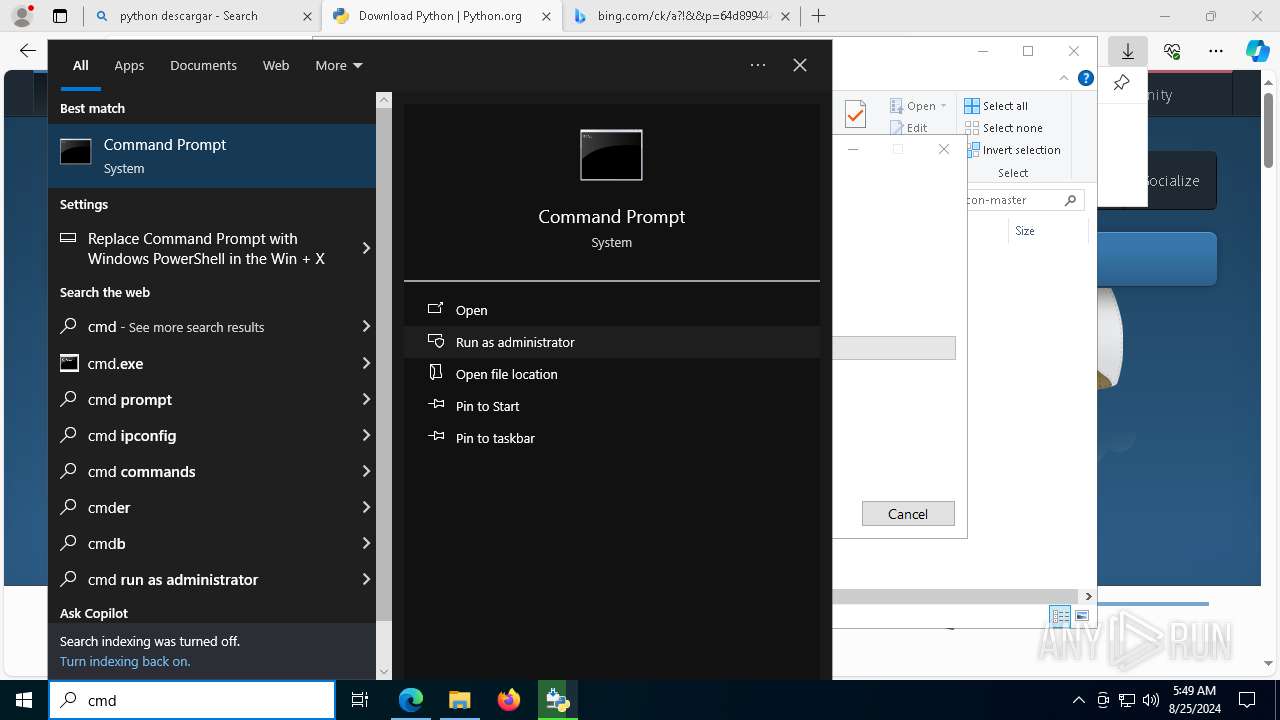Open the volume control in system tray

coord(1151,700)
